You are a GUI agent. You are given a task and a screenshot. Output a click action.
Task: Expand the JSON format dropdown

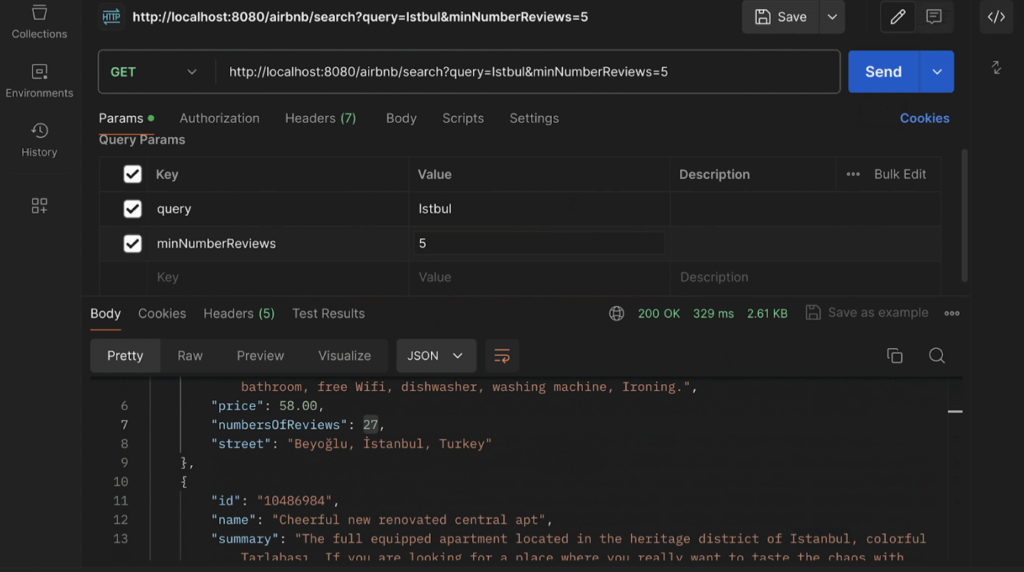tap(436, 356)
